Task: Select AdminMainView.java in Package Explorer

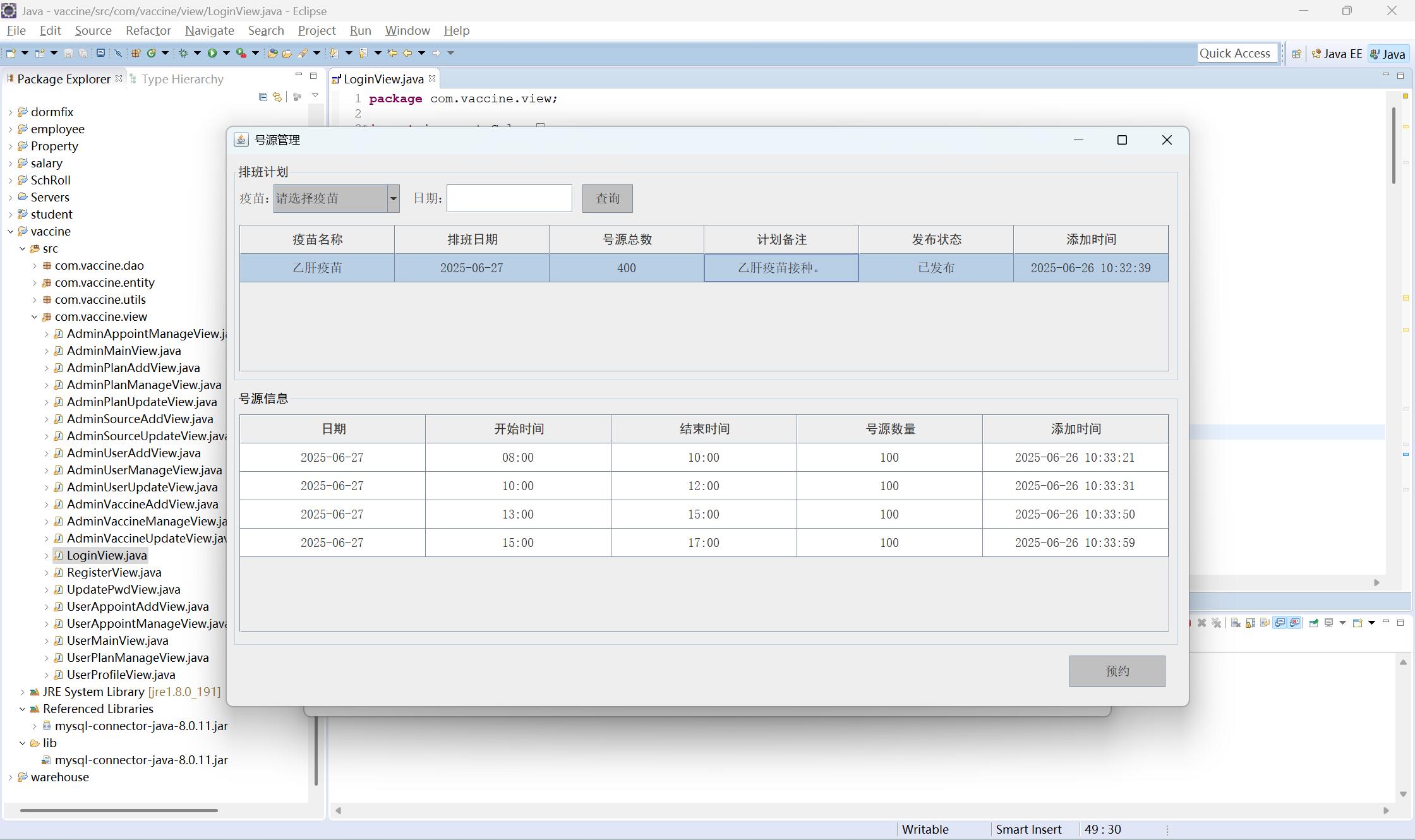Action: pos(124,351)
